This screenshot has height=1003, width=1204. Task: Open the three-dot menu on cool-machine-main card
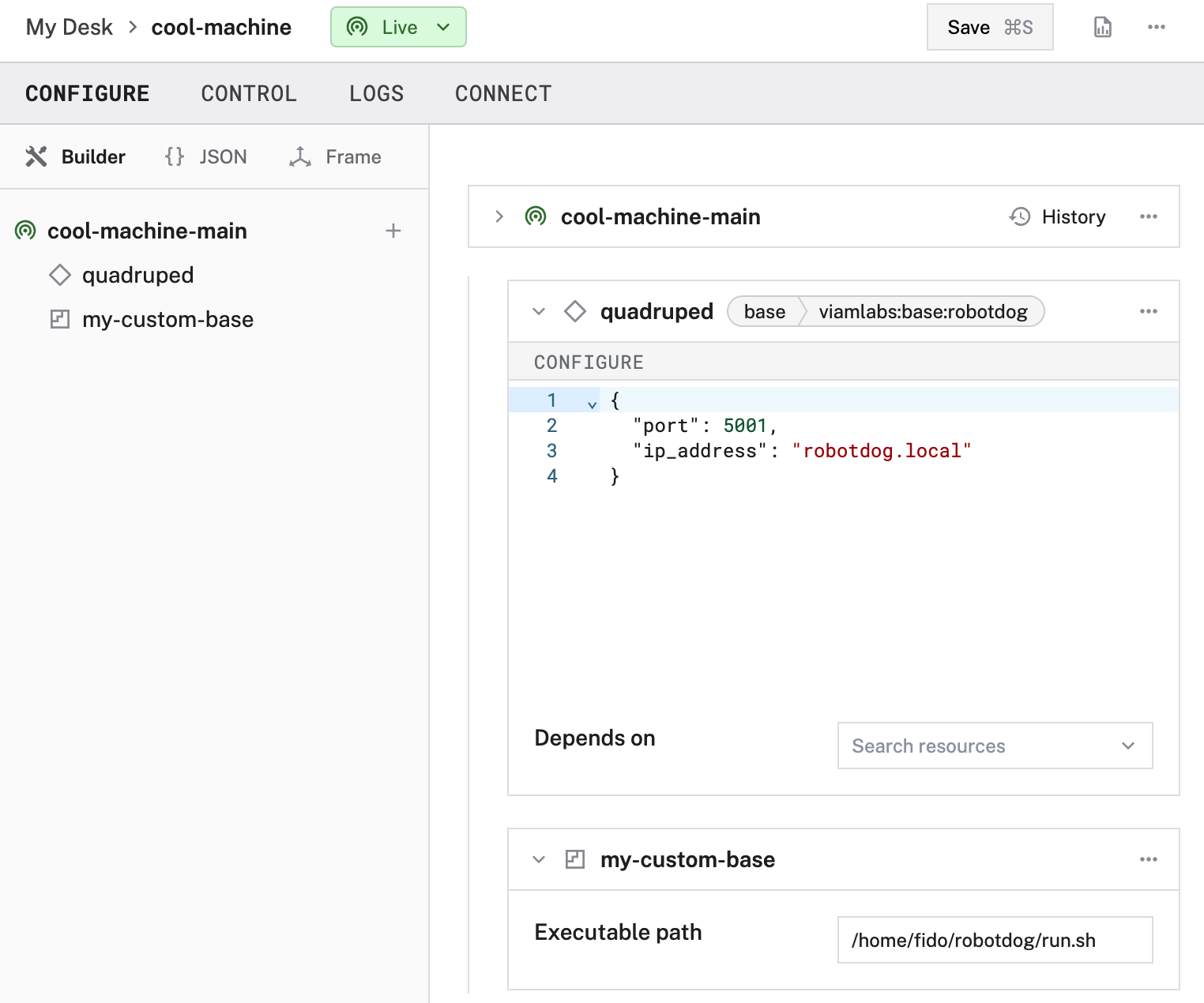[x=1148, y=216]
